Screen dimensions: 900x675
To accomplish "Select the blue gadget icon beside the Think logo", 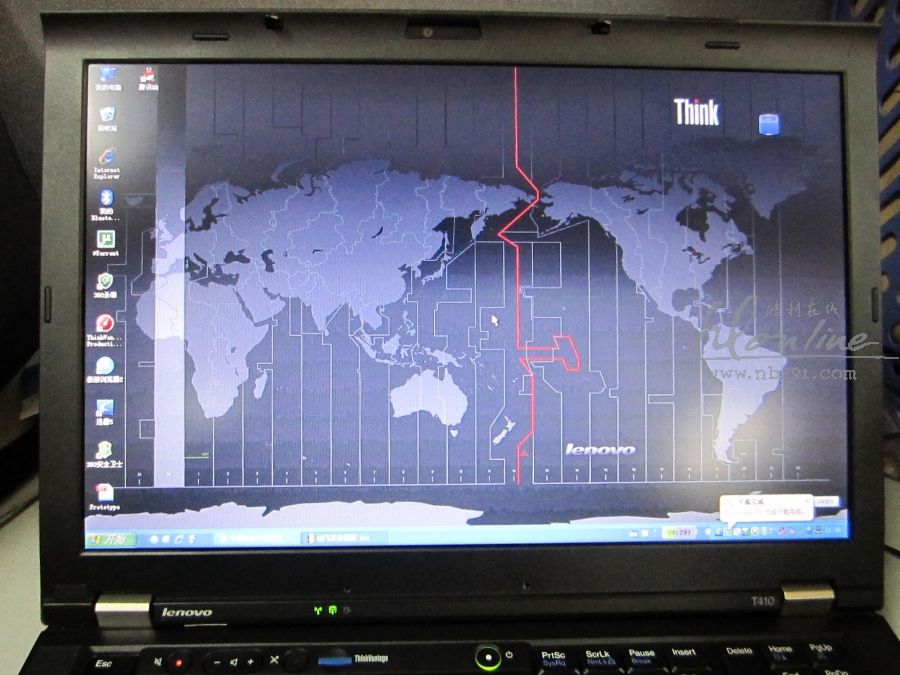I will coord(769,124).
